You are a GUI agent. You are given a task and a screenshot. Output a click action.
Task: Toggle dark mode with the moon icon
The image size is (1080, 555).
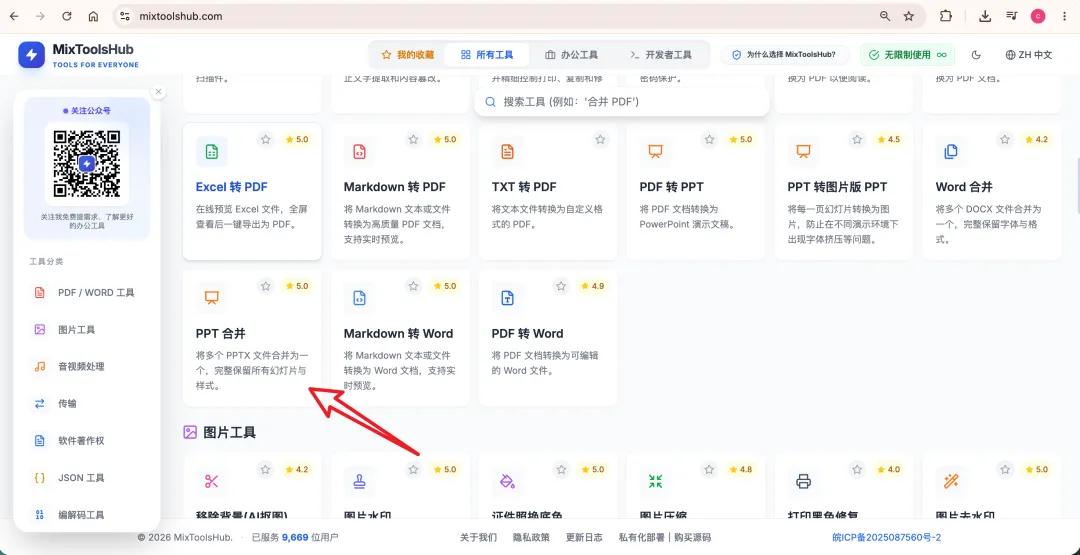click(x=976, y=55)
